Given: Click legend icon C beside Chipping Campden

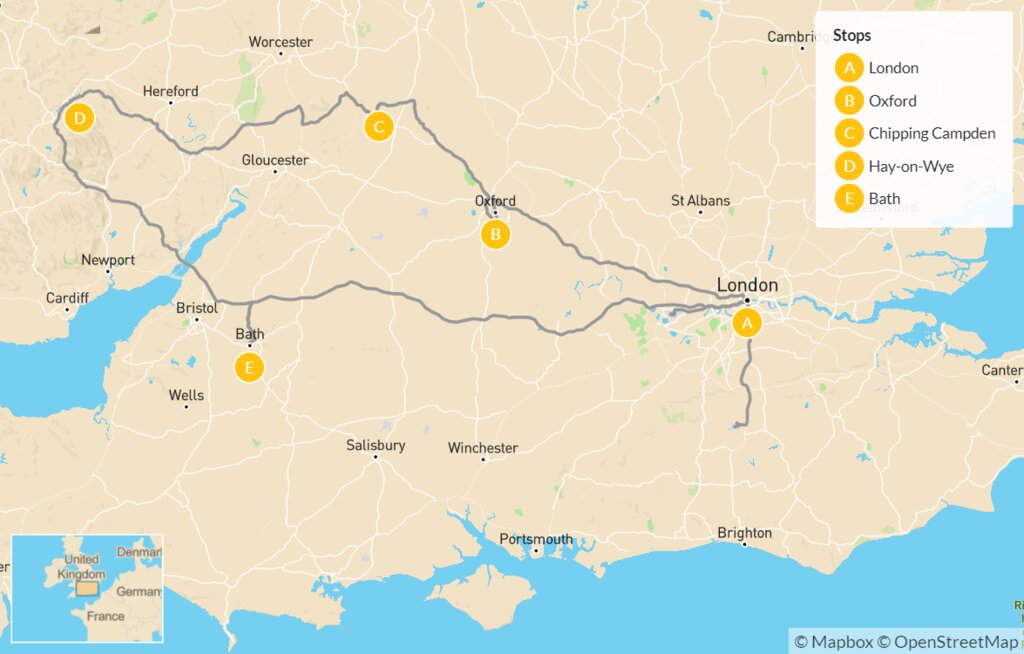Looking at the screenshot, I should coord(849,133).
